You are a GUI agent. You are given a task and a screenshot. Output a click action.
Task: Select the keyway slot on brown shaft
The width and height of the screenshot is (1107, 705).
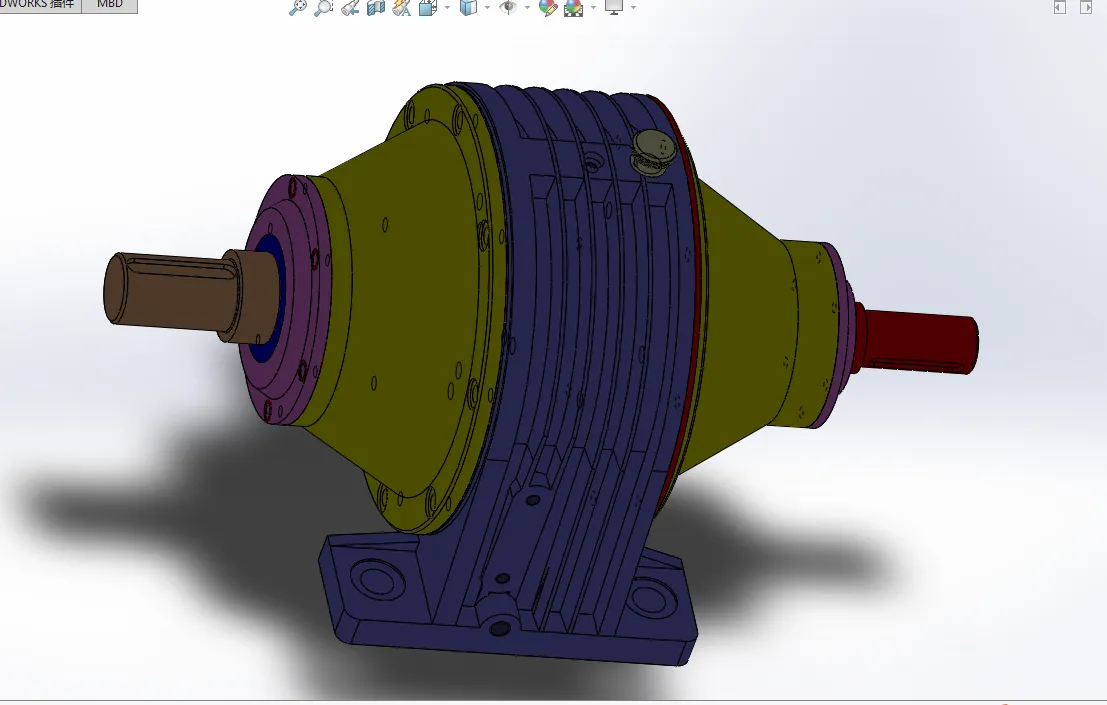(x=180, y=265)
